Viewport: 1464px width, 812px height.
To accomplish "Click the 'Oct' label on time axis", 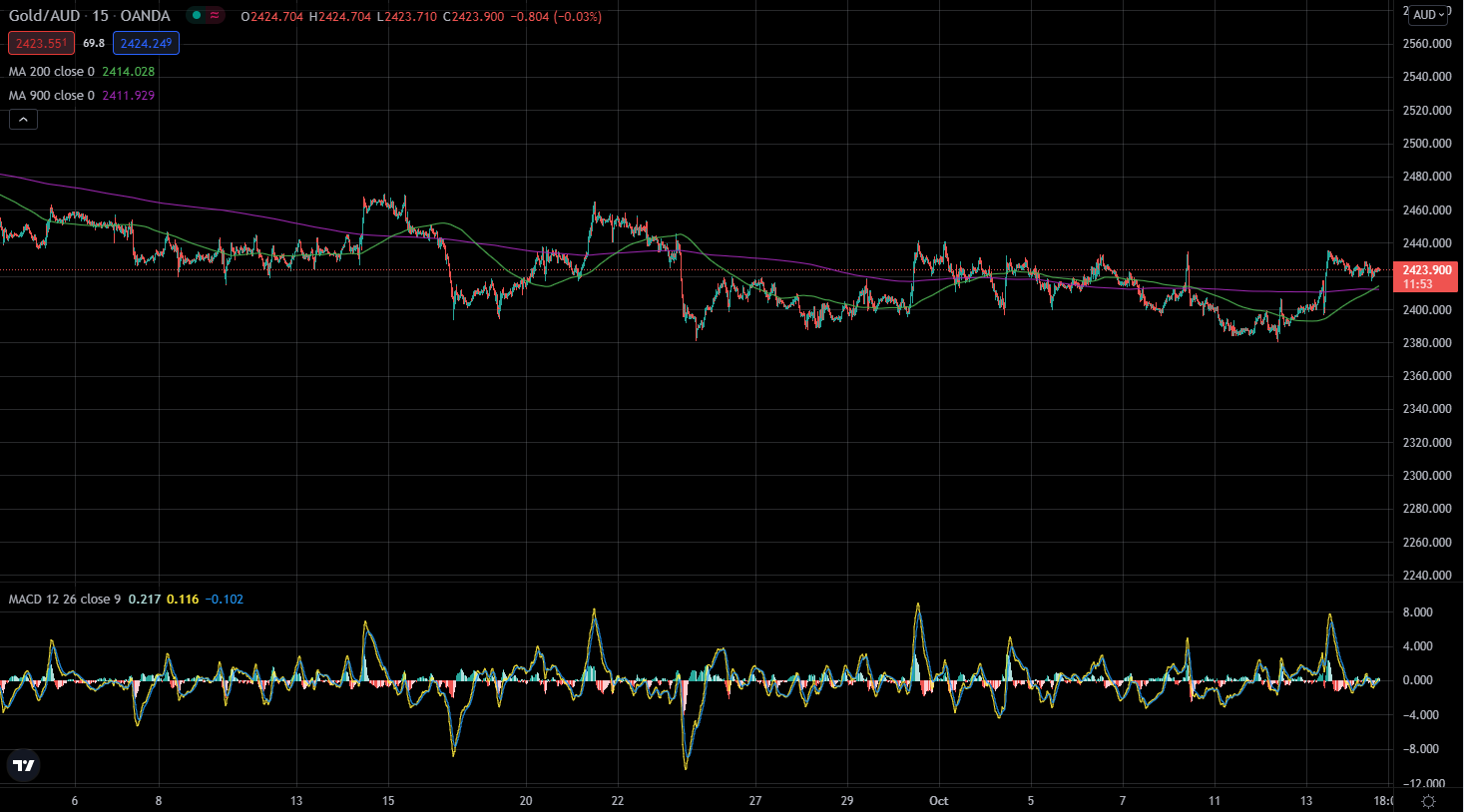I will coord(938,801).
